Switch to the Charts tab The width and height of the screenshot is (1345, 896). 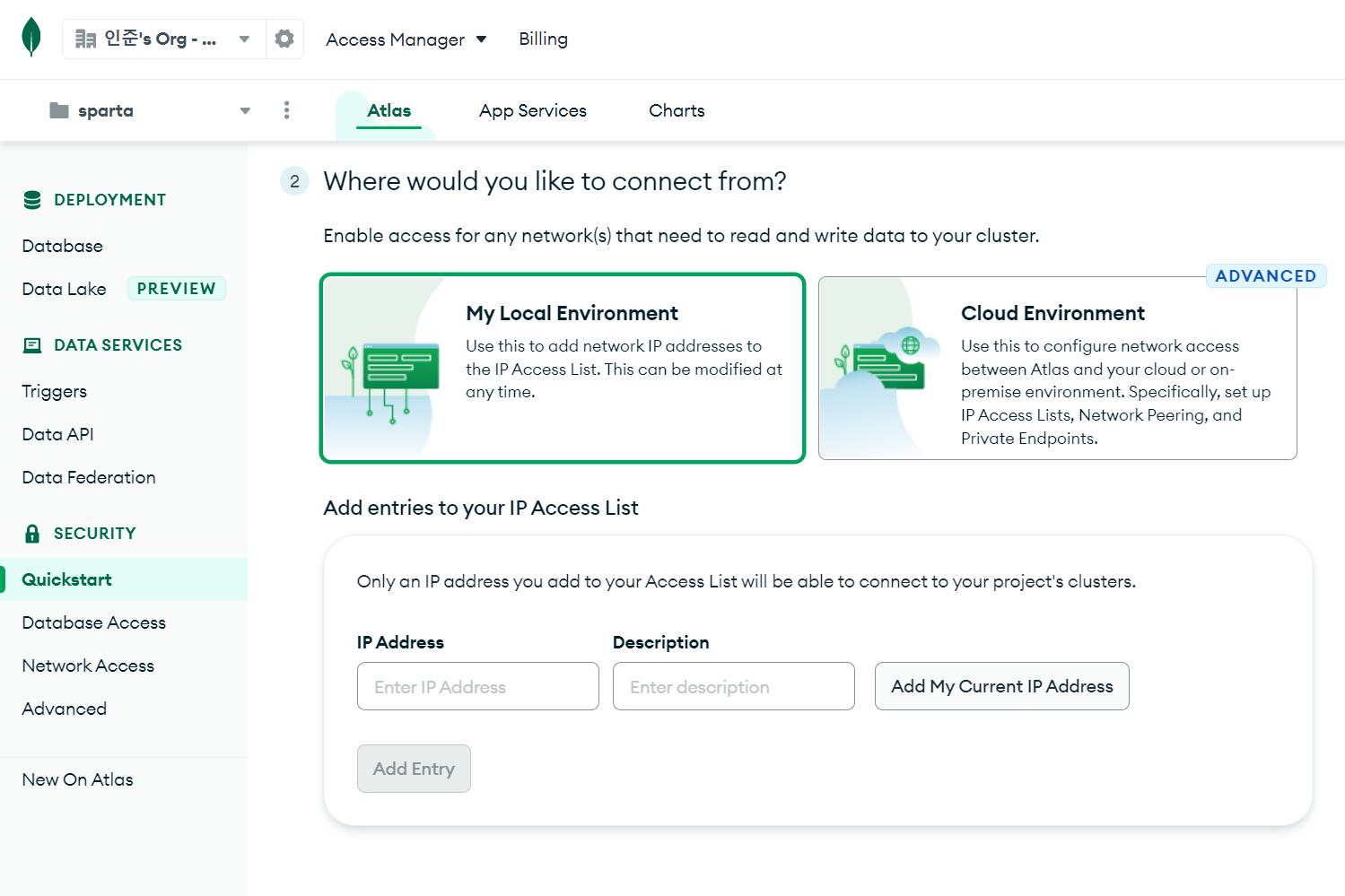coord(677,110)
